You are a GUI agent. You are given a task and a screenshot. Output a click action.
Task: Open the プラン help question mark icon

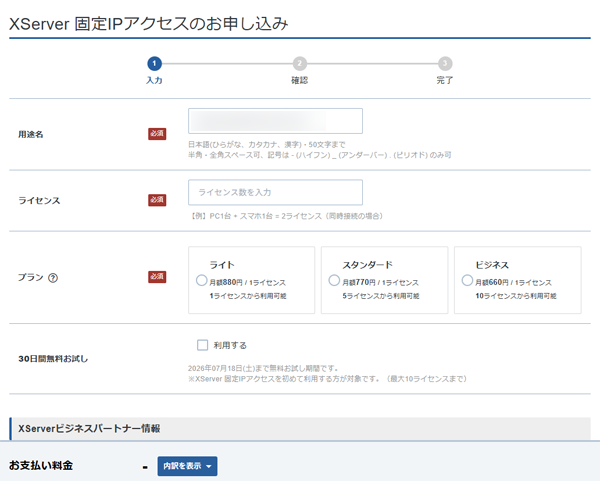coord(53,278)
